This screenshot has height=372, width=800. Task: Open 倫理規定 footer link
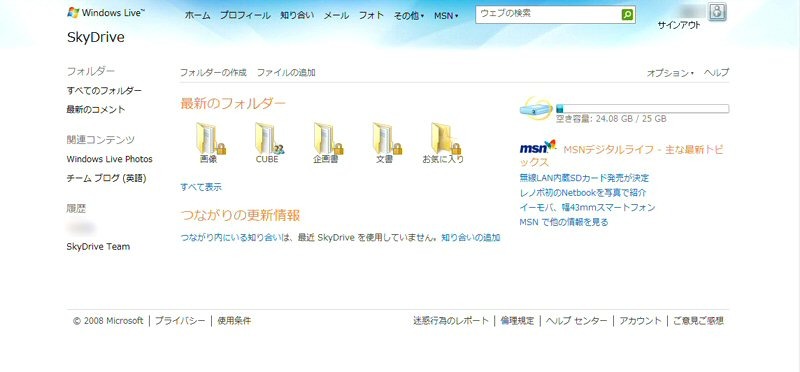coord(517,321)
